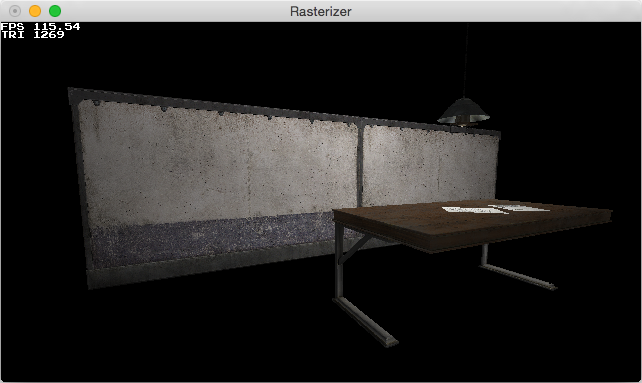The width and height of the screenshot is (642, 383).
Task: Click the FPS counter readout
Action: tap(41, 27)
